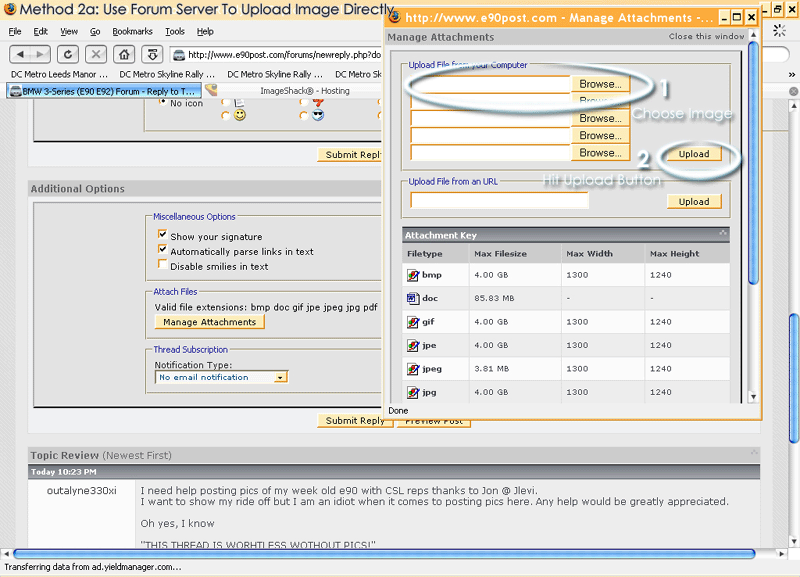Viewport: 800px width, 577px height.
Task: Switch to the ImageShack Hosting tab
Action: (305, 91)
